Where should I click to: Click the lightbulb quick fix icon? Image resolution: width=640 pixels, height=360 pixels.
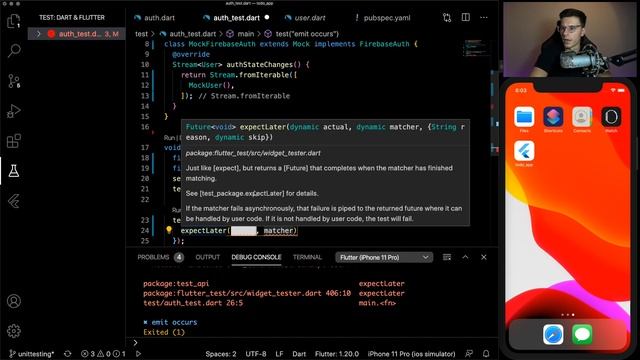coord(169,230)
